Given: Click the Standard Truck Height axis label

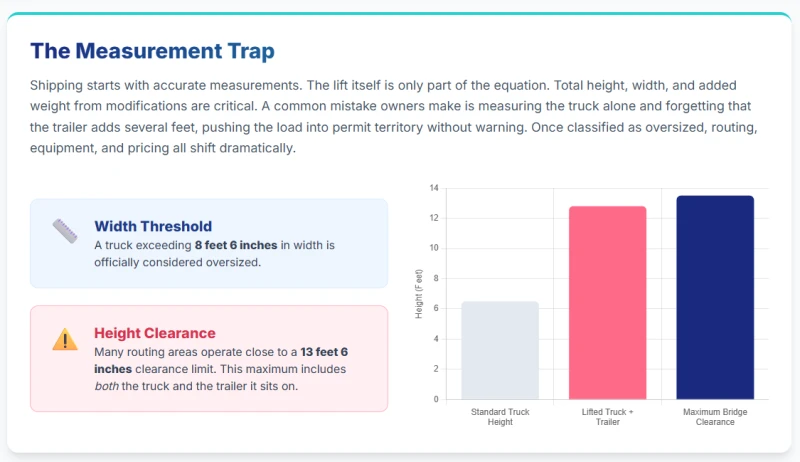Looking at the screenshot, I should 500,417.
